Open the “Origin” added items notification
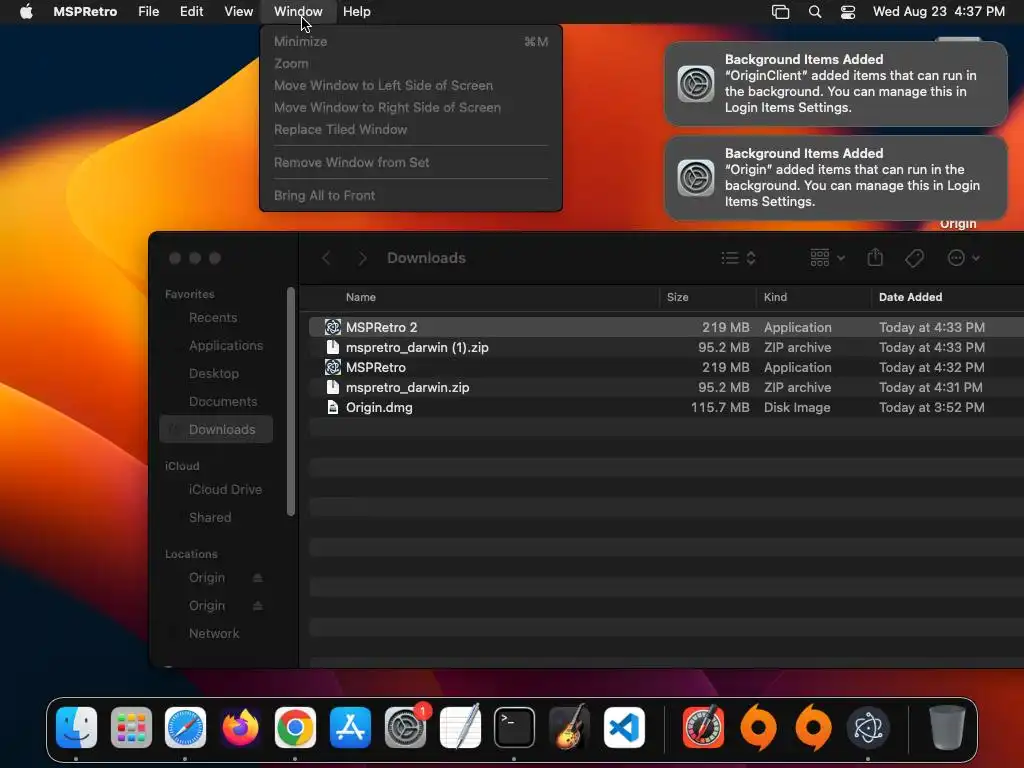Viewport: 1024px width, 768px height. [x=835, y=178]
